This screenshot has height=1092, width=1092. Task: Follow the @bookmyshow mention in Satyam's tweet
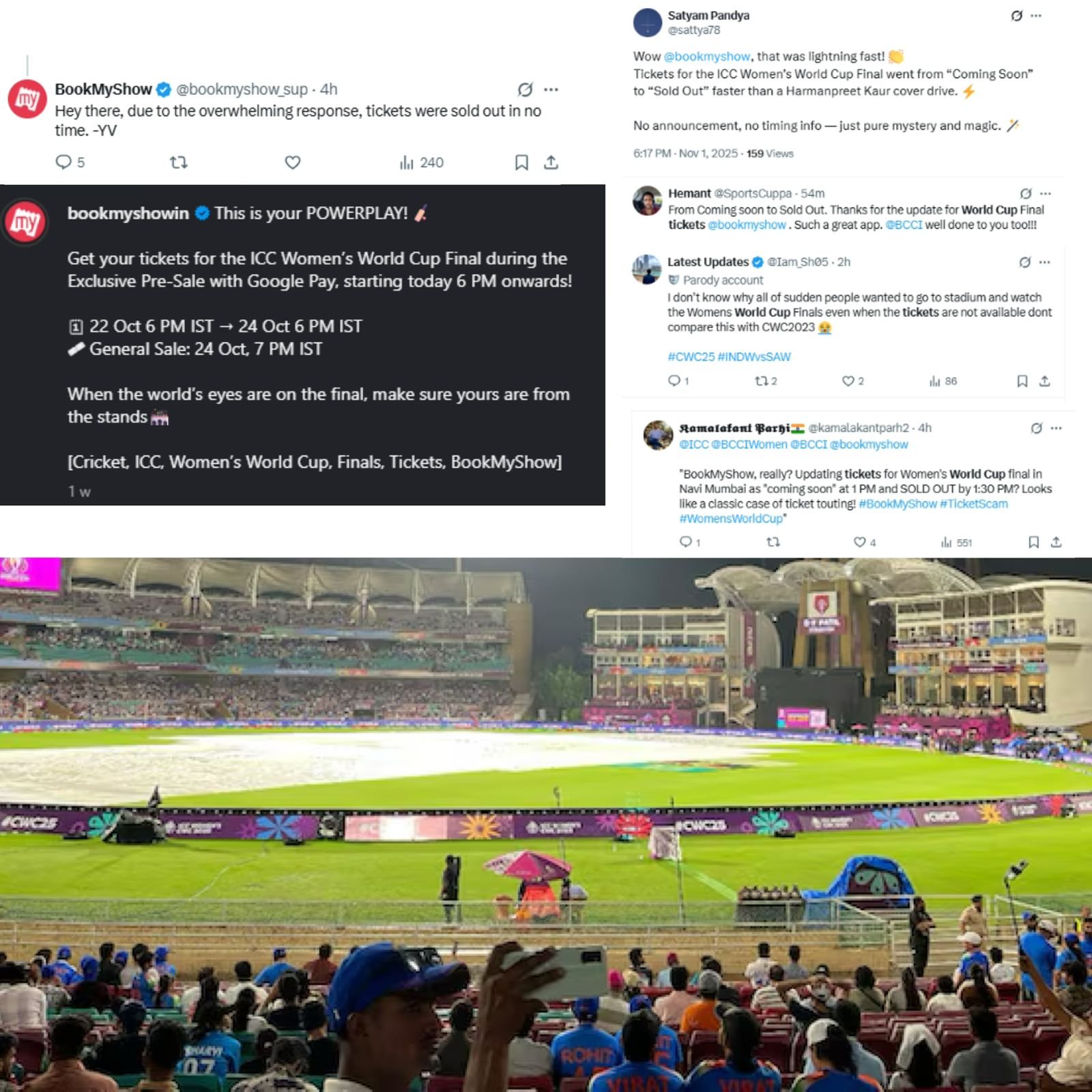tap(707, 57)
